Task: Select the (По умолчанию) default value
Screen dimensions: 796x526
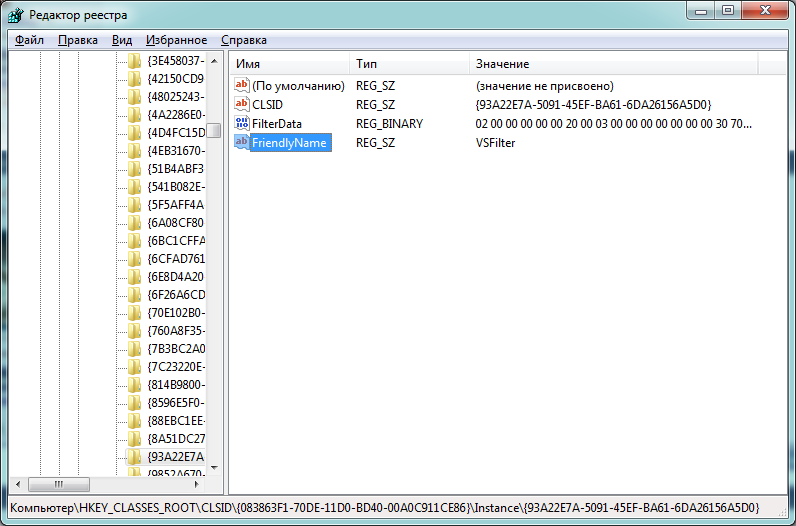Action: coord(298,86)
